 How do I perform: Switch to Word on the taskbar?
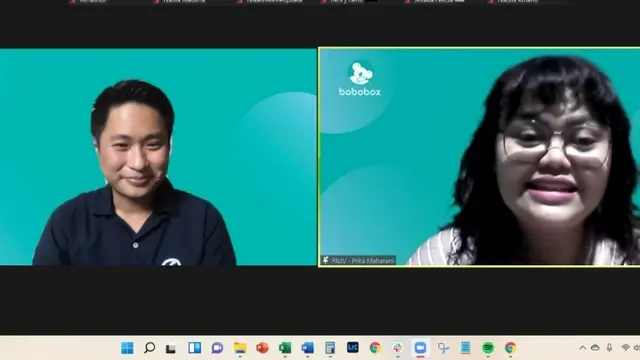pos(307,348)
